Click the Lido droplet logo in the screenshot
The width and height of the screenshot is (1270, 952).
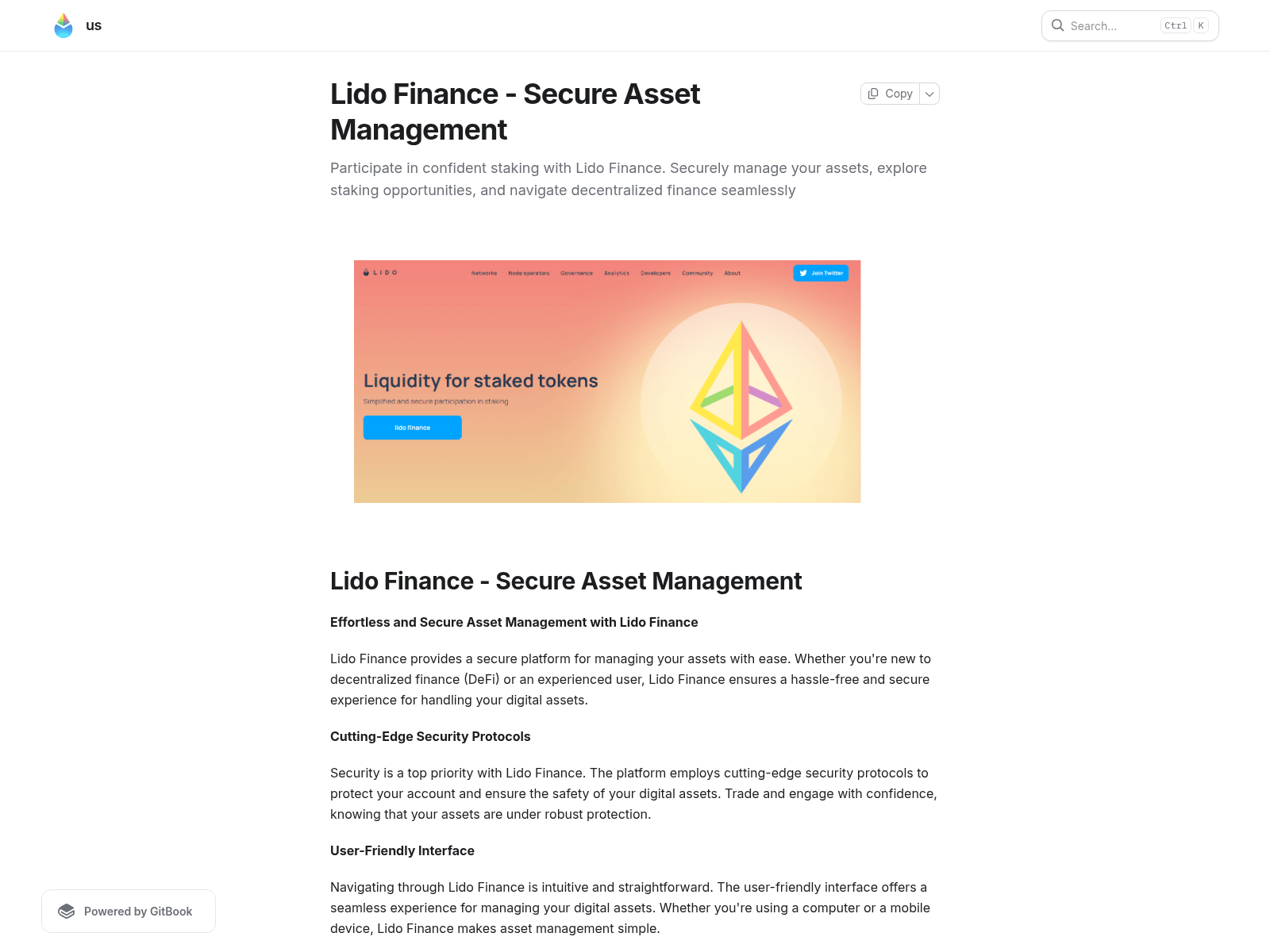tap(365, 273)
